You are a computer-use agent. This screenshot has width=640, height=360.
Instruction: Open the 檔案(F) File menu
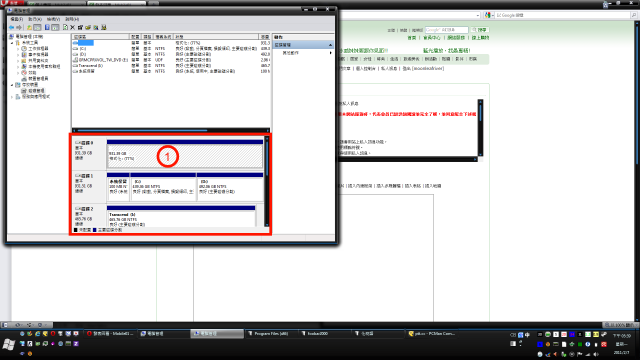[16, 19]
